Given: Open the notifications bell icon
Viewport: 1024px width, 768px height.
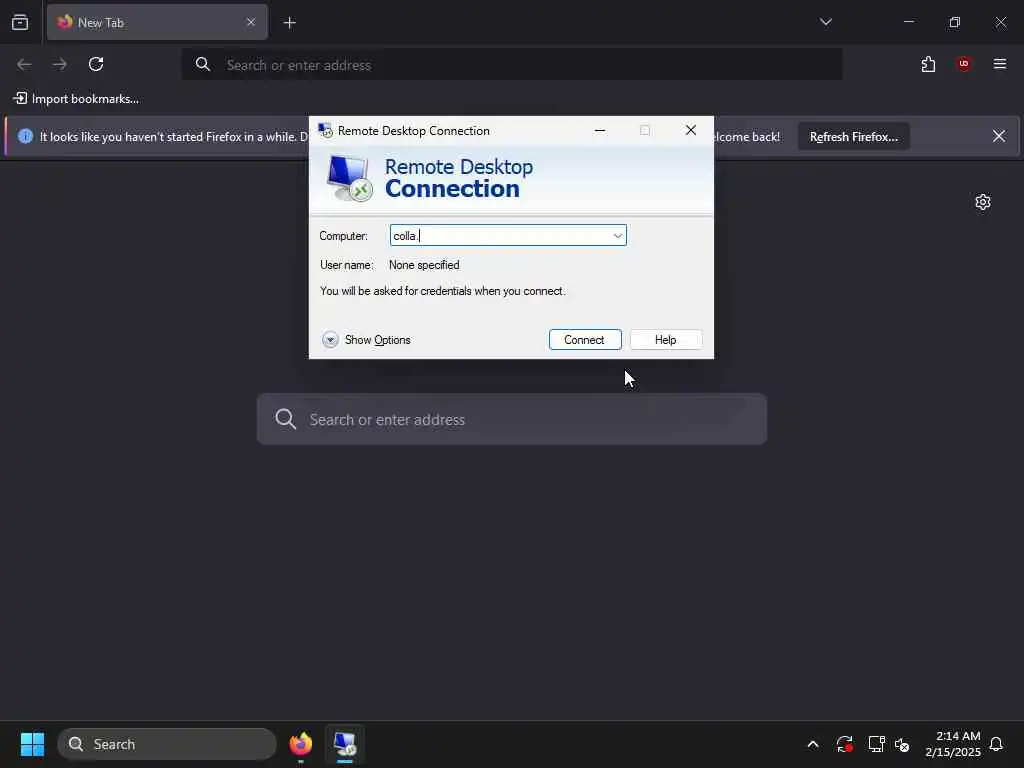Looking at the screenshot, I should pos(996,744).
